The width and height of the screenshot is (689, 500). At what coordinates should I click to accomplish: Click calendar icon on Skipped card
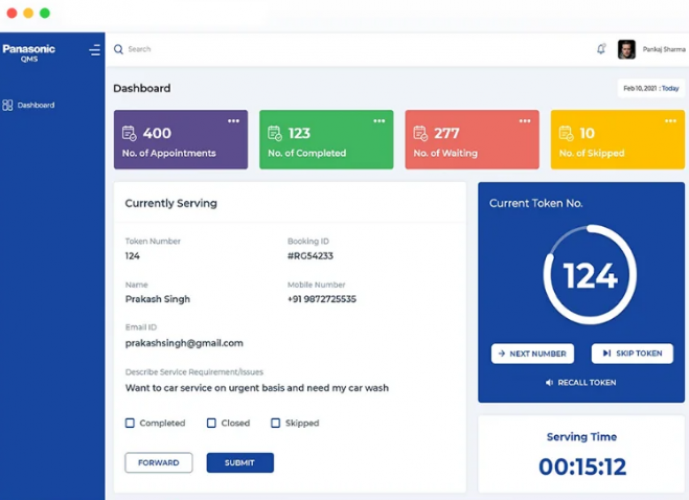tap(566, 133)
